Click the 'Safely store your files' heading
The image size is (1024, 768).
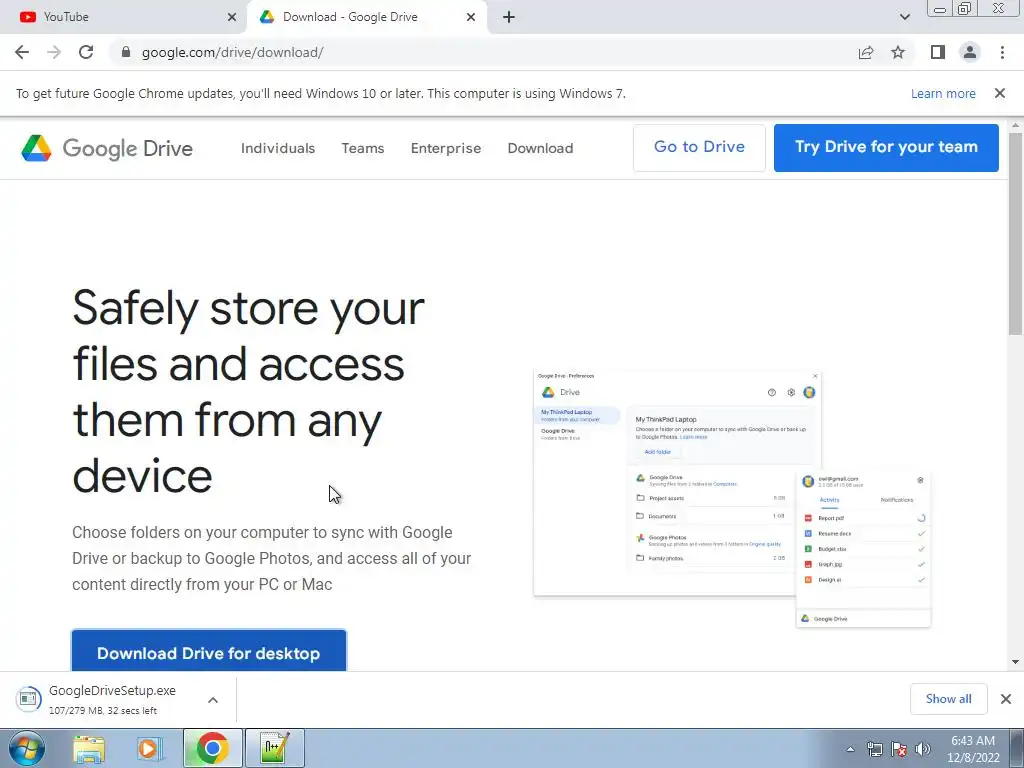click(x=248, y=391)
